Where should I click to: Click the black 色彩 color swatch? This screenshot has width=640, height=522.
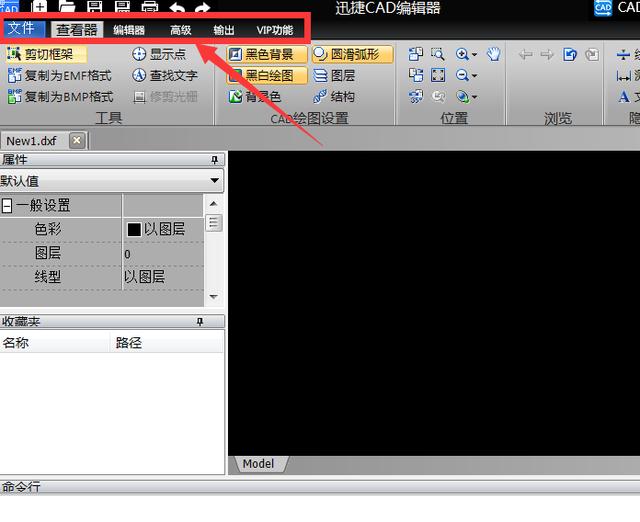(134, 229)
